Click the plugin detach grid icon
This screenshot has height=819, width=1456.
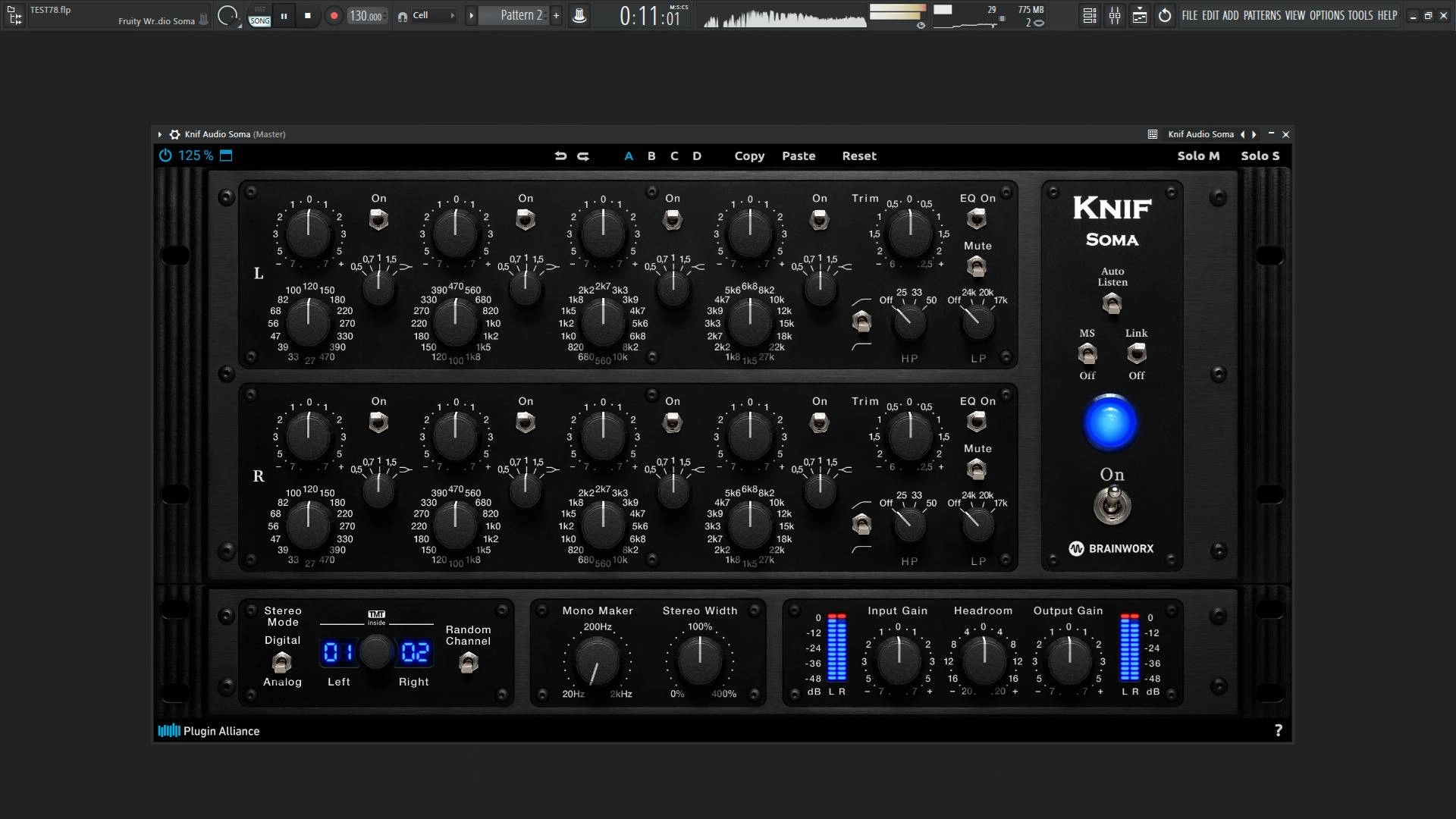(1153, 134)
